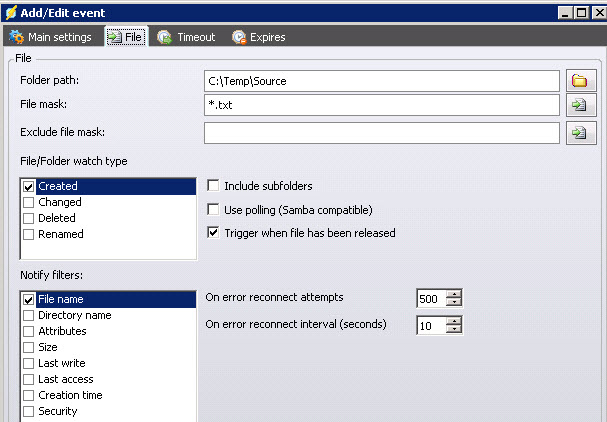Click into the Folder path text field
607x422 pixels.
380,81
